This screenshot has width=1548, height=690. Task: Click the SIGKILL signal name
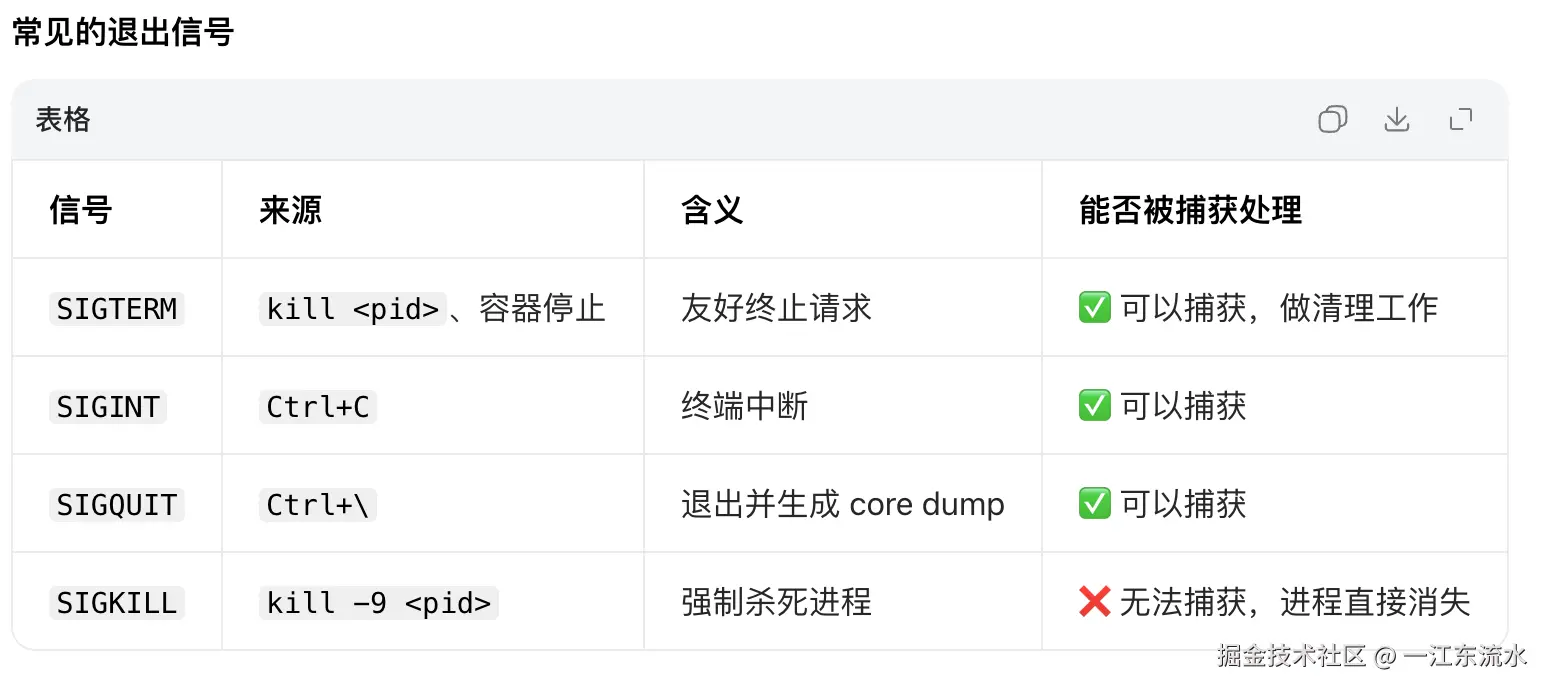(117, 602)
